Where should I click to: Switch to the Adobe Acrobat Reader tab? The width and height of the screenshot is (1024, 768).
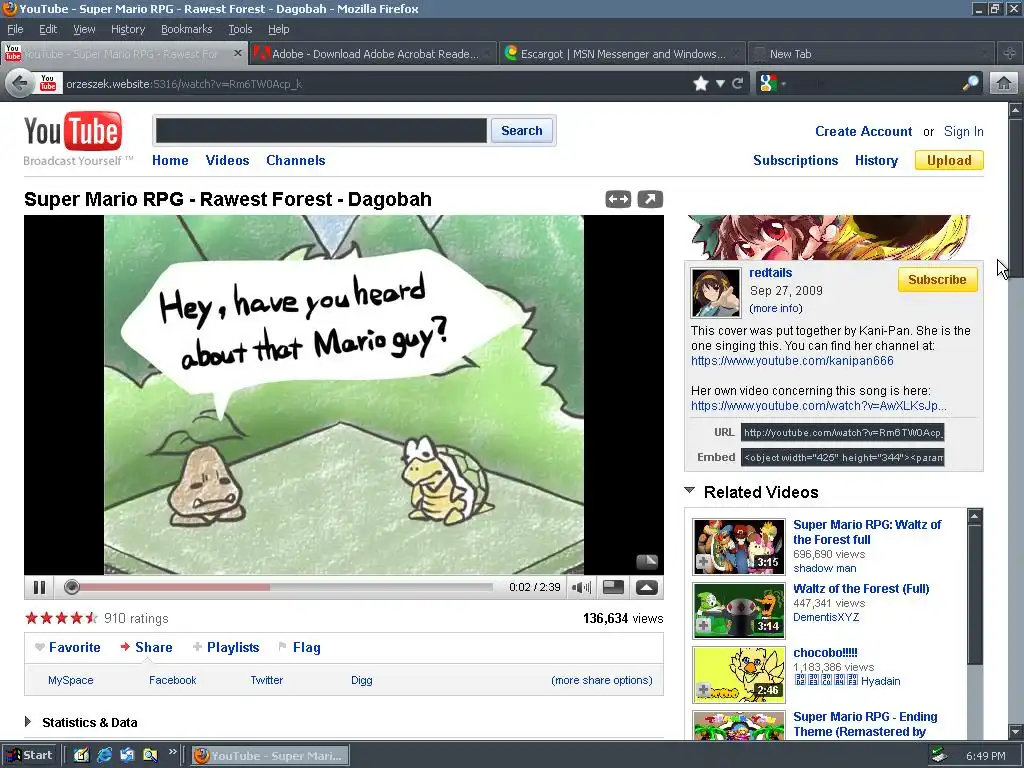pos(372,54)
